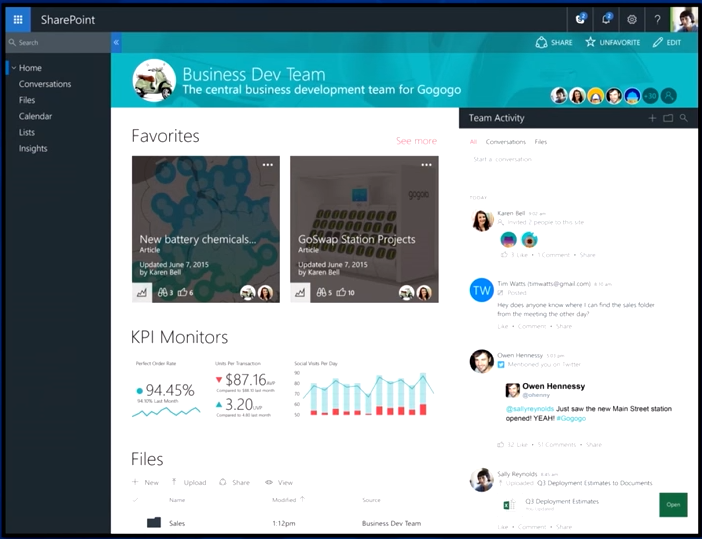The width and height of the screenshot is (702, 539).
Task: Open the 1 Comment link on Karen Bell's post
Action: pos(553,255)
